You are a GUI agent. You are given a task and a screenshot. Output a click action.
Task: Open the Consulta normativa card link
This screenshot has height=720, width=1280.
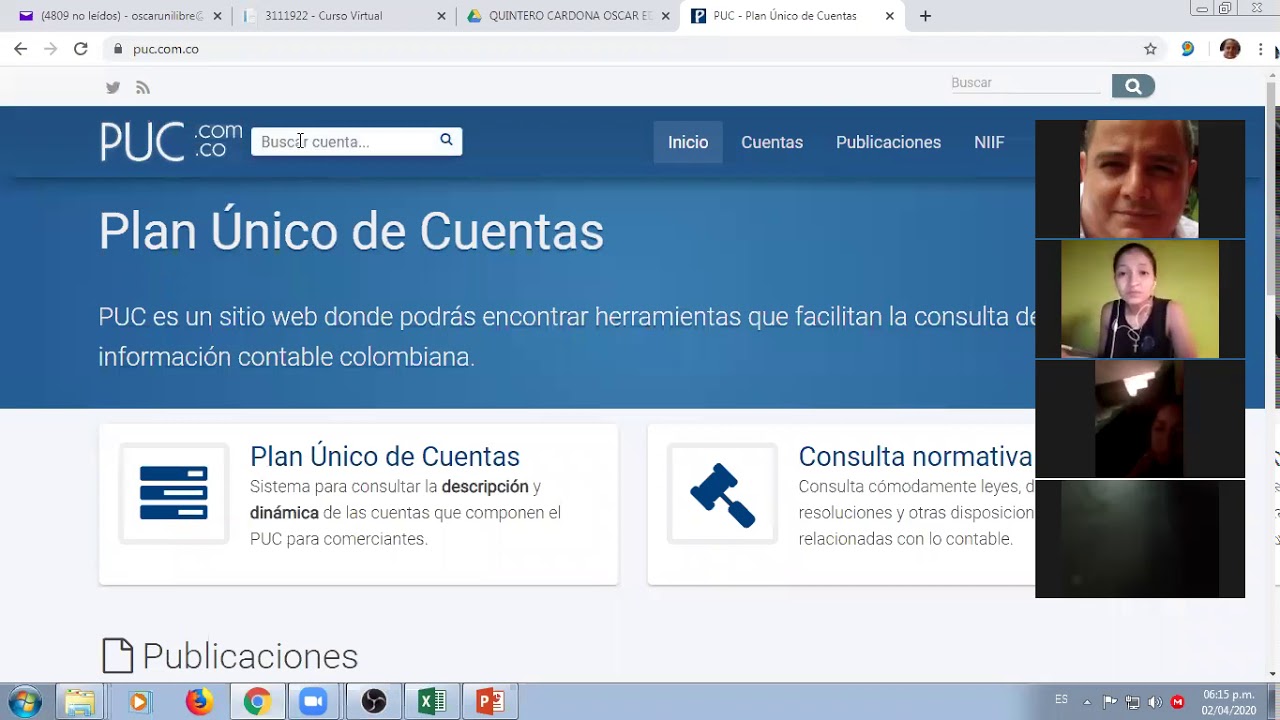pos(915,456)
